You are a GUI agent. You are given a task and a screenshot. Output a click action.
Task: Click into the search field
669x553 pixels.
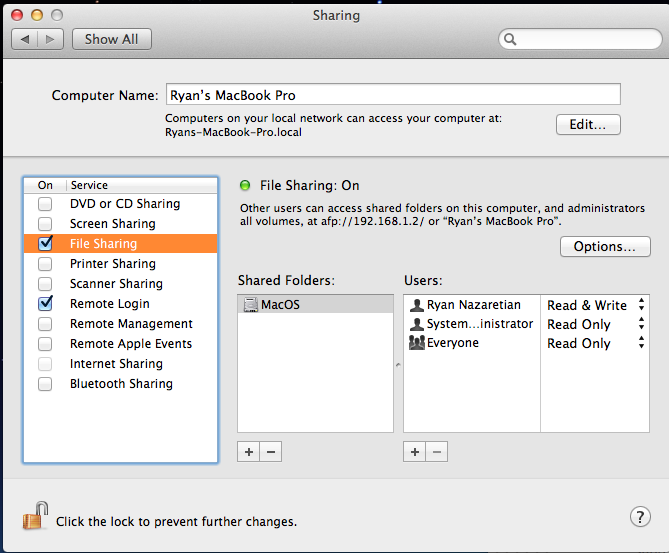[x=580, y=39]
